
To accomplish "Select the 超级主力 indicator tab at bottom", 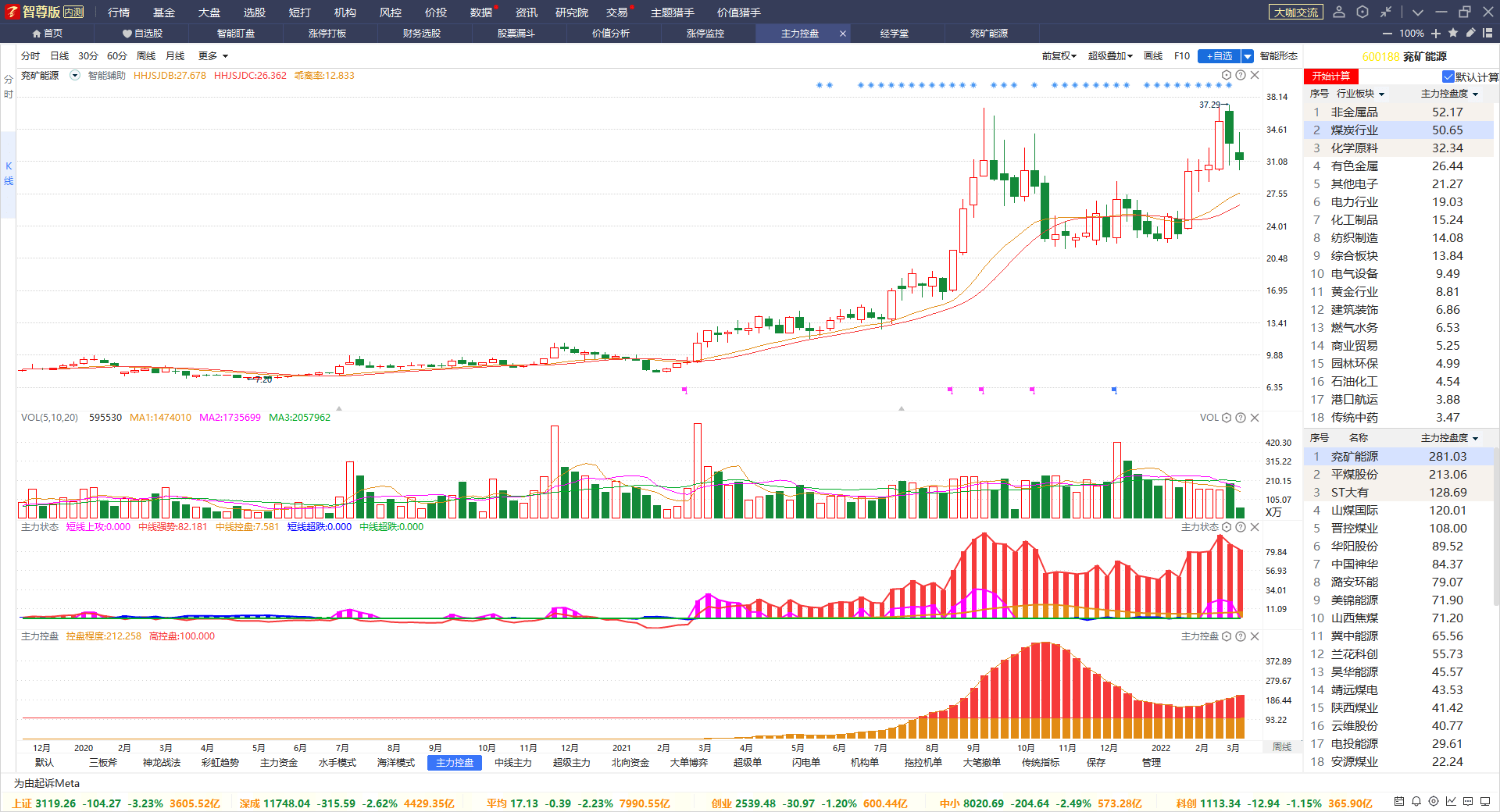I will (572, 763).
